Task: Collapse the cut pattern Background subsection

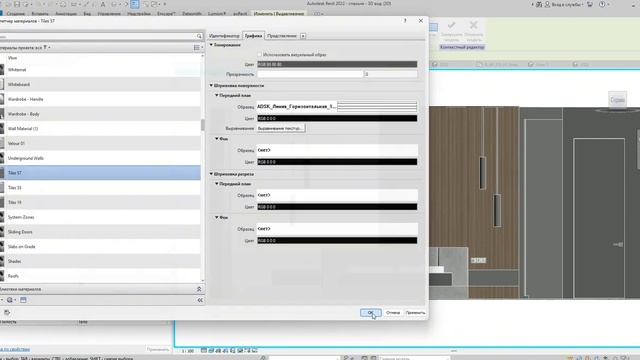Action: pyautogui.click(x=217, y=218)
